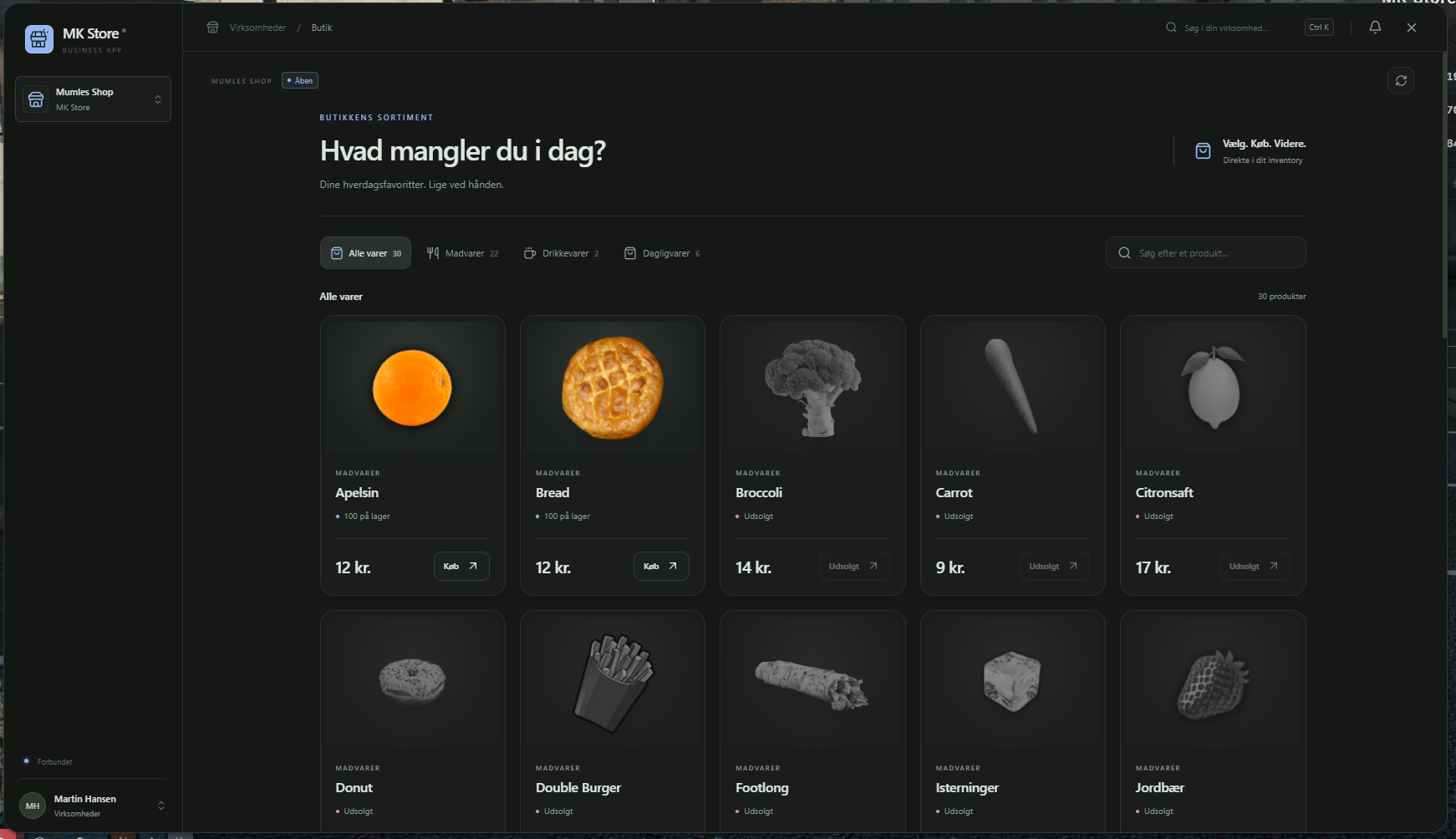This screenshot has width=1456, height=839.
Task: Click the Udsolgt button on Citronsaft
Action: point(1254,567)
